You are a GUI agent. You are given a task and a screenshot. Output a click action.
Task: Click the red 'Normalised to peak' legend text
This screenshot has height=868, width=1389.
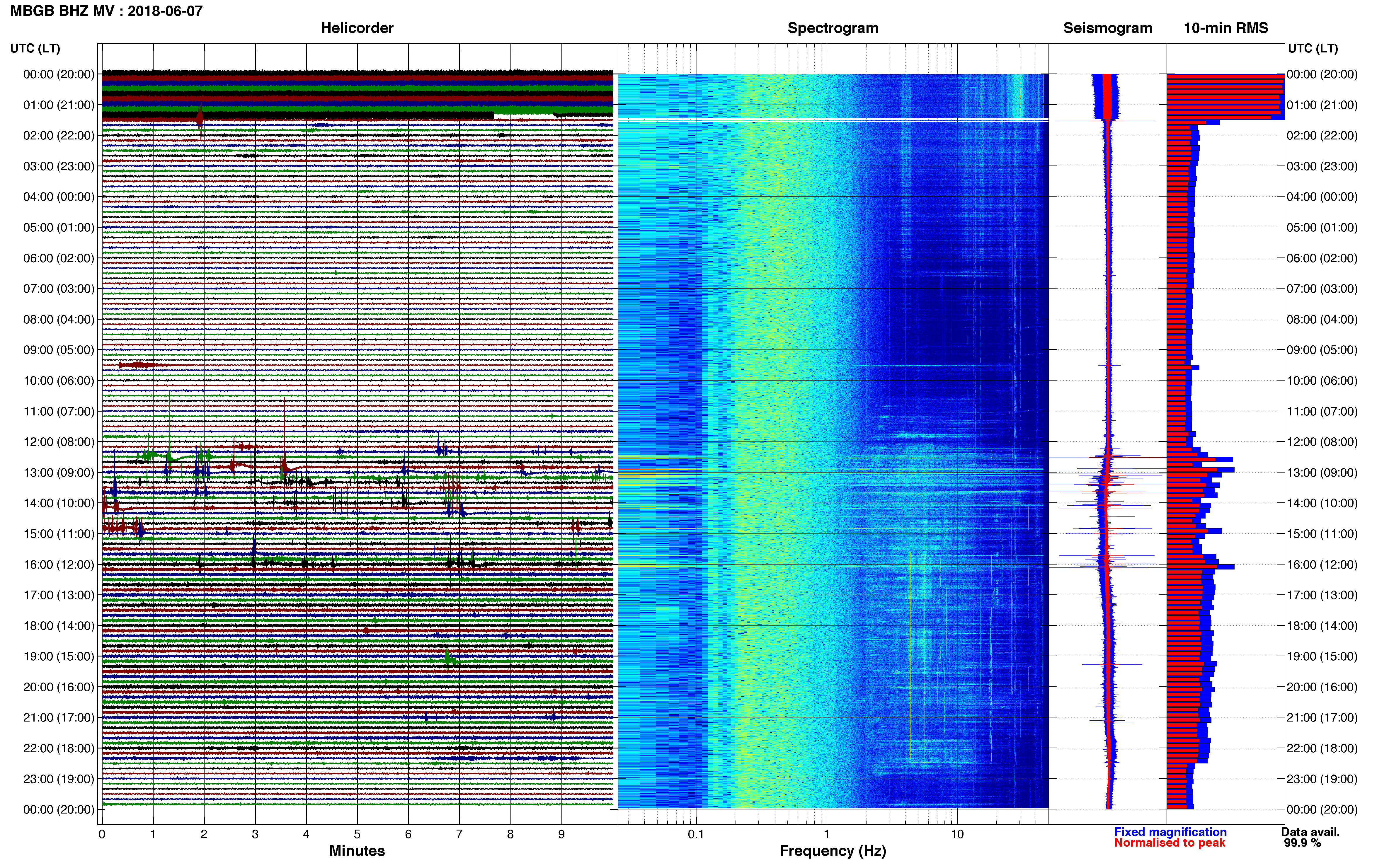[1170, 843]
